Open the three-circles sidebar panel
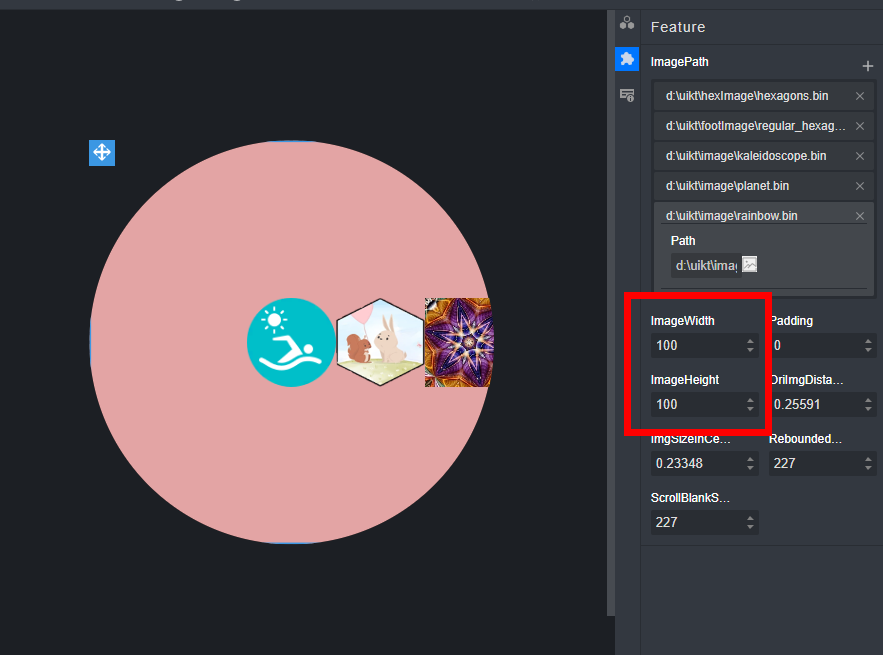Viewport: 883px width, 655px height. click(627, 23)
